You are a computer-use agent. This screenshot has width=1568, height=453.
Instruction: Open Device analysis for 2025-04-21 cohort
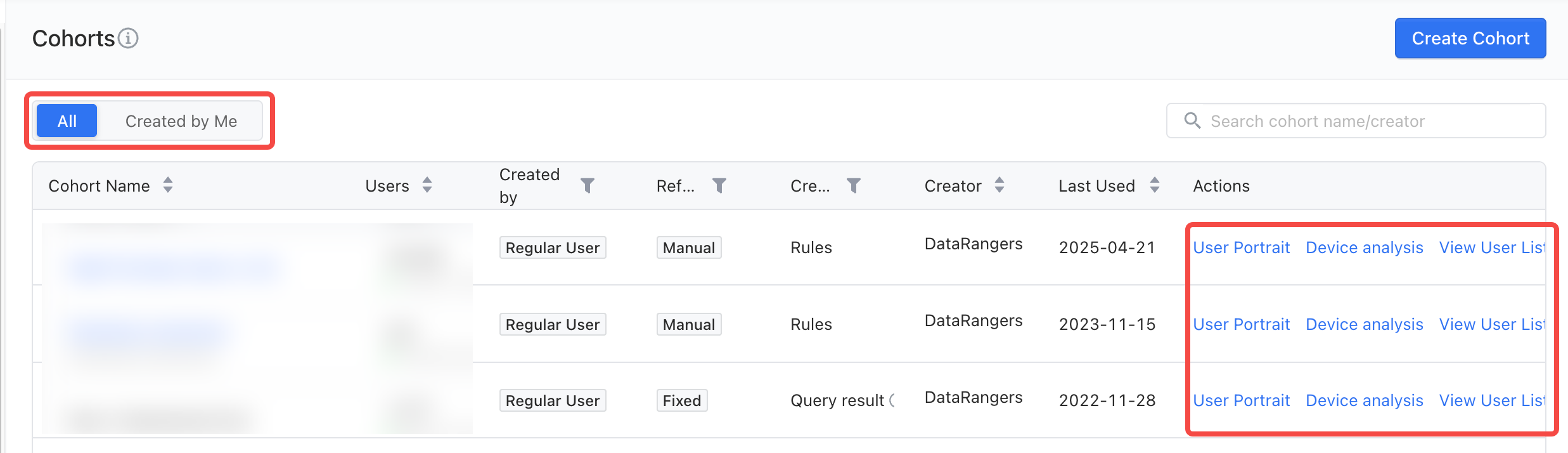1365,247
